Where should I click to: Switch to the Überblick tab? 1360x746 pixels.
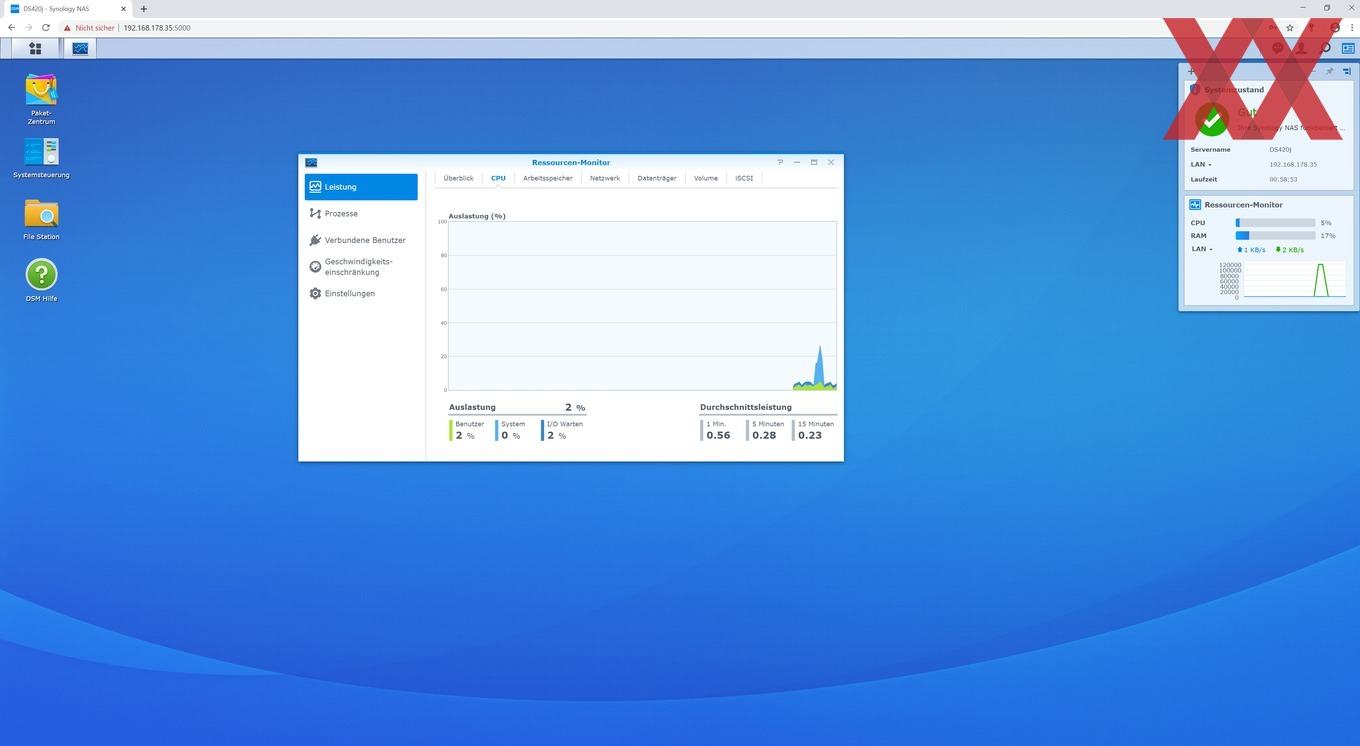458,178
